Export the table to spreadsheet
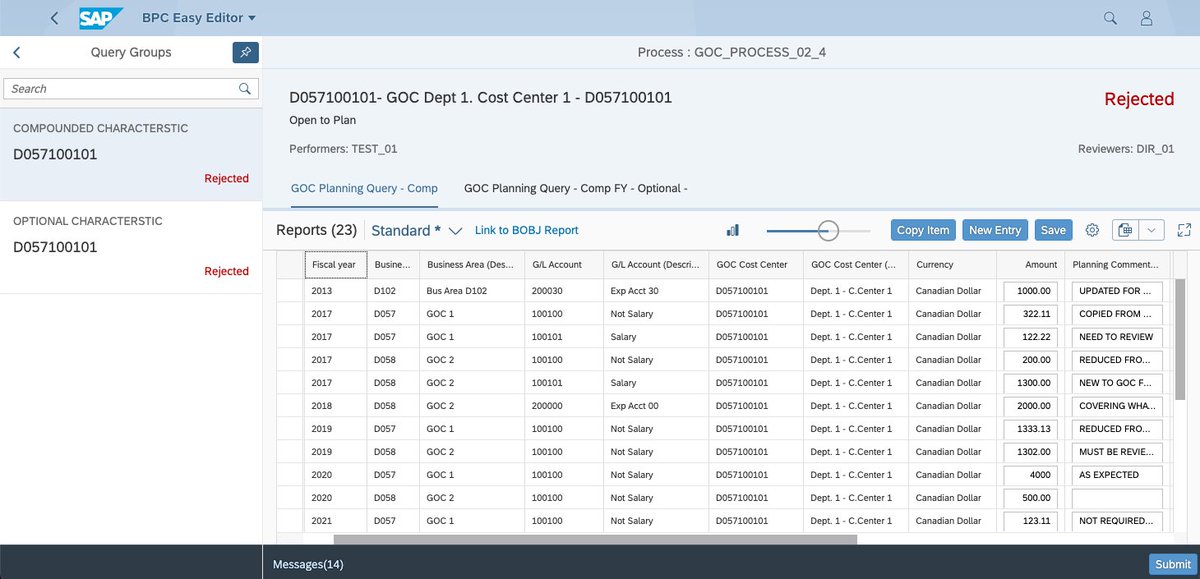1200x579 pixels. [x=1126, y=230]
